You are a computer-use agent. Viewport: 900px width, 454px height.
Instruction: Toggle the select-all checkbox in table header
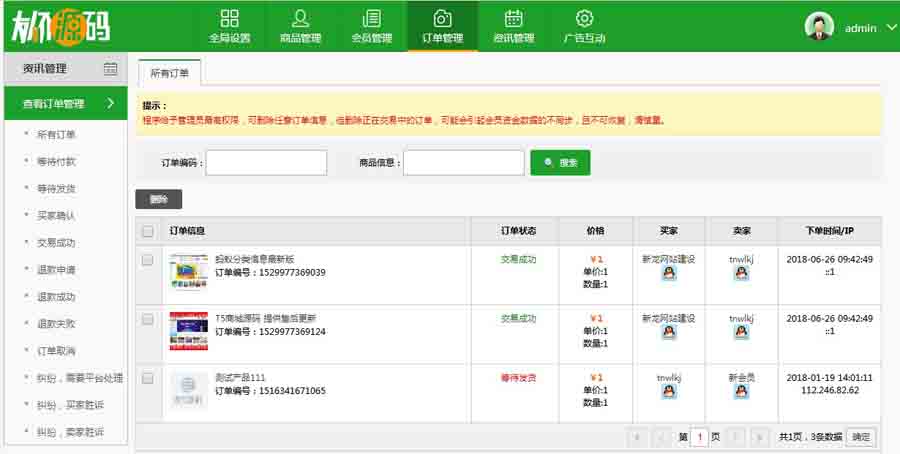pos(148,231)
